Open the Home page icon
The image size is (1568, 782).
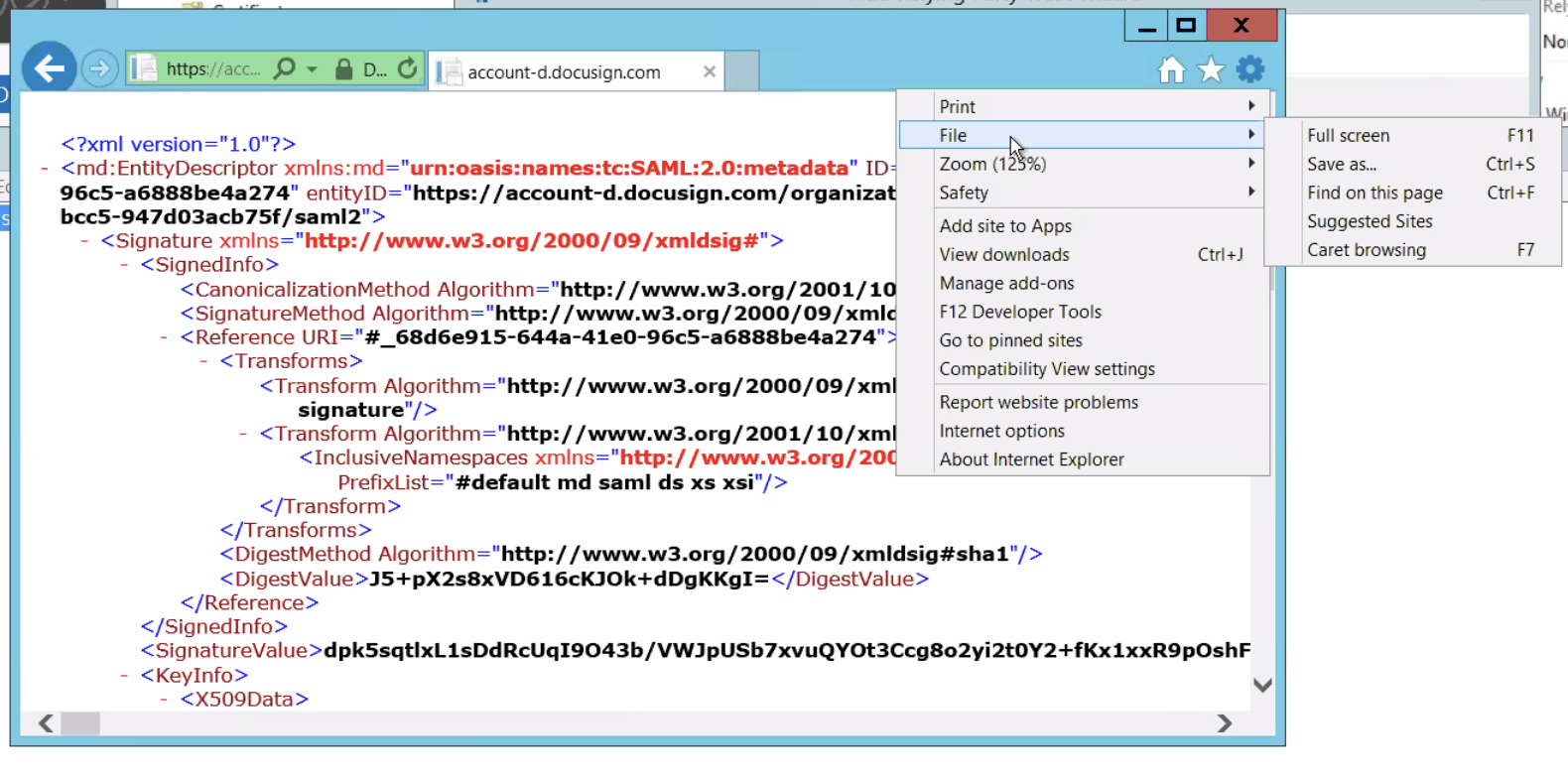point(1171,69)
